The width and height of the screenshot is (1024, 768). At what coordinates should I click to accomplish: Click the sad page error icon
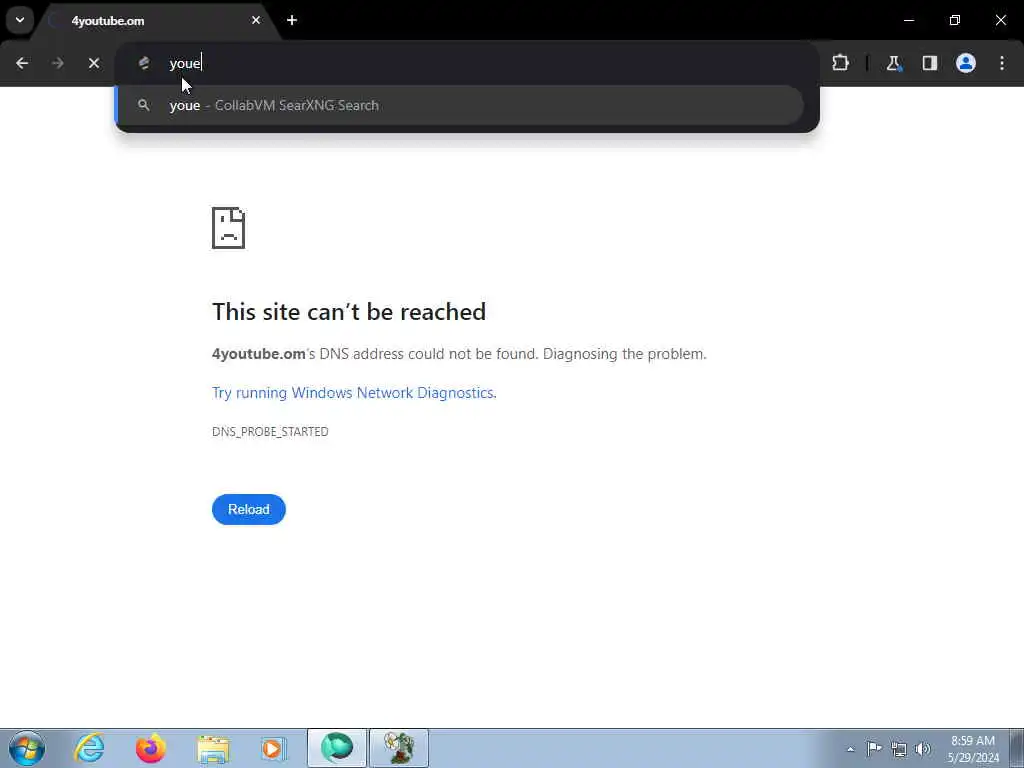point(229,228)
